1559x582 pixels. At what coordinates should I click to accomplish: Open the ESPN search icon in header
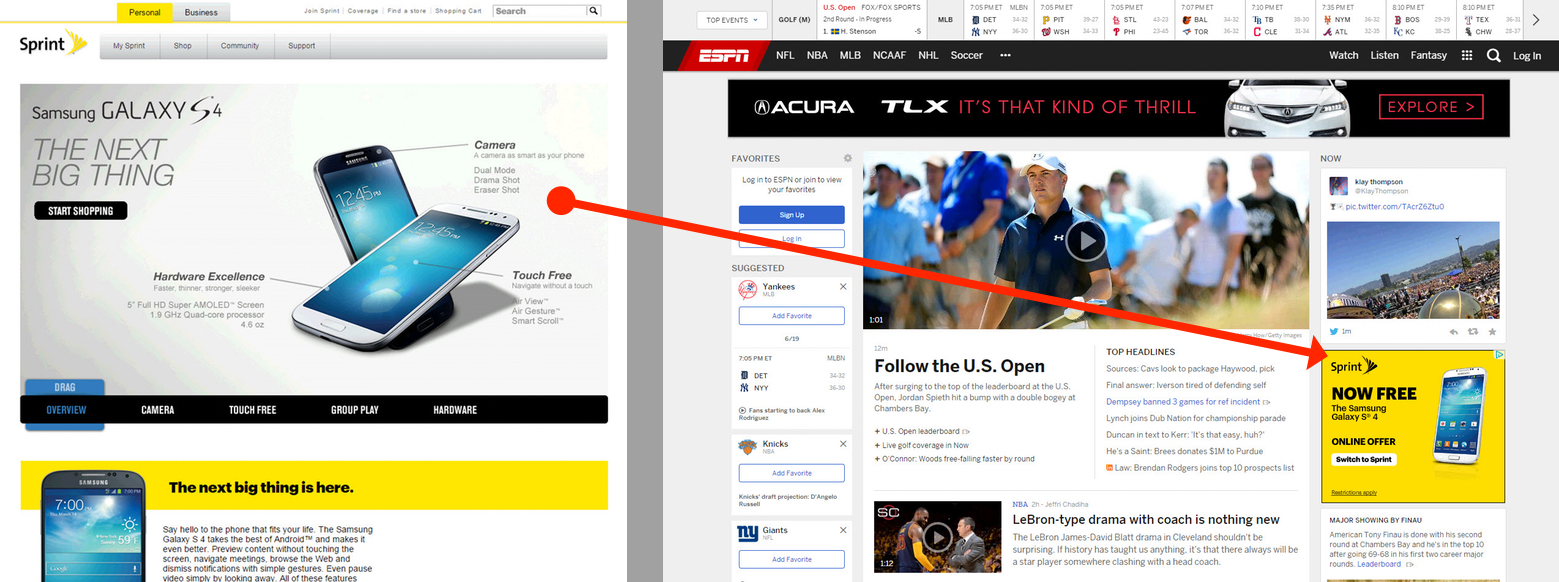1493,56
